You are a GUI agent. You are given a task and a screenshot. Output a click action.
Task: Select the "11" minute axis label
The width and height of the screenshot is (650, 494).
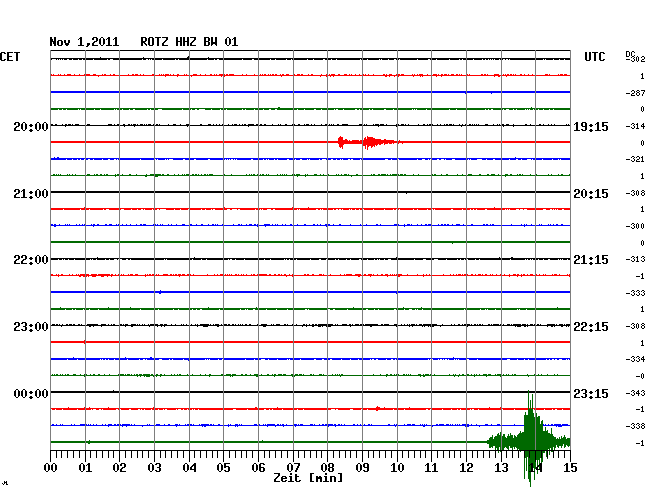(x=431, y=468)
